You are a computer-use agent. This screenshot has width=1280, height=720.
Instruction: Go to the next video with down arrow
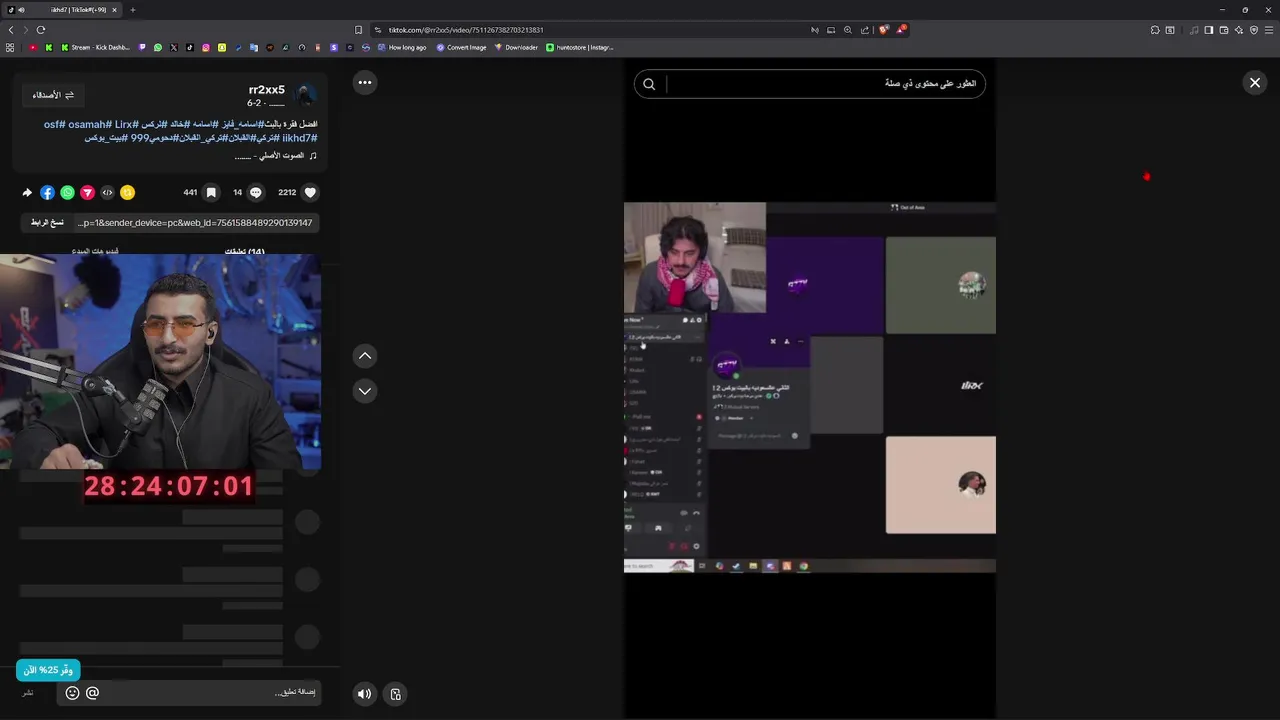tap(365, 391)
